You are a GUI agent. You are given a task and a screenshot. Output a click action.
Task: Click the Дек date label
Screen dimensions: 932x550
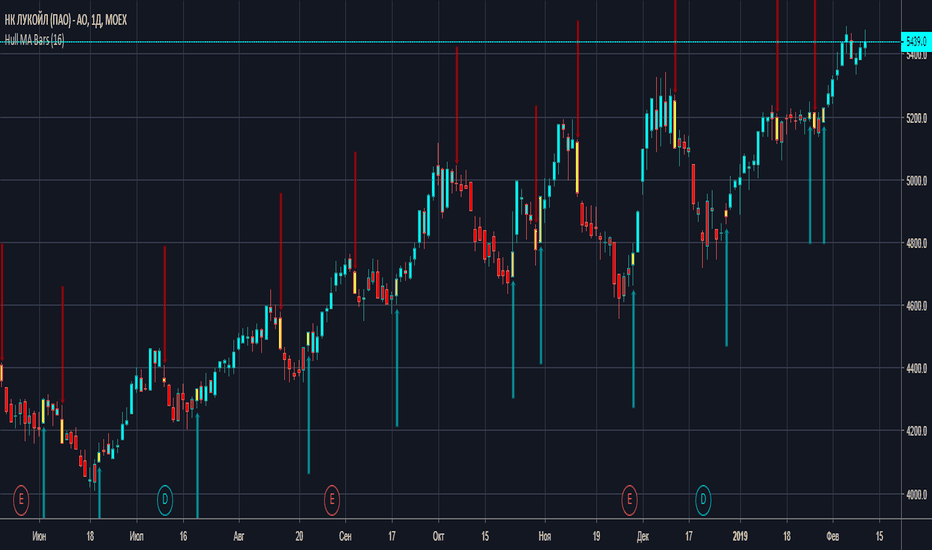tap(643, 536)
